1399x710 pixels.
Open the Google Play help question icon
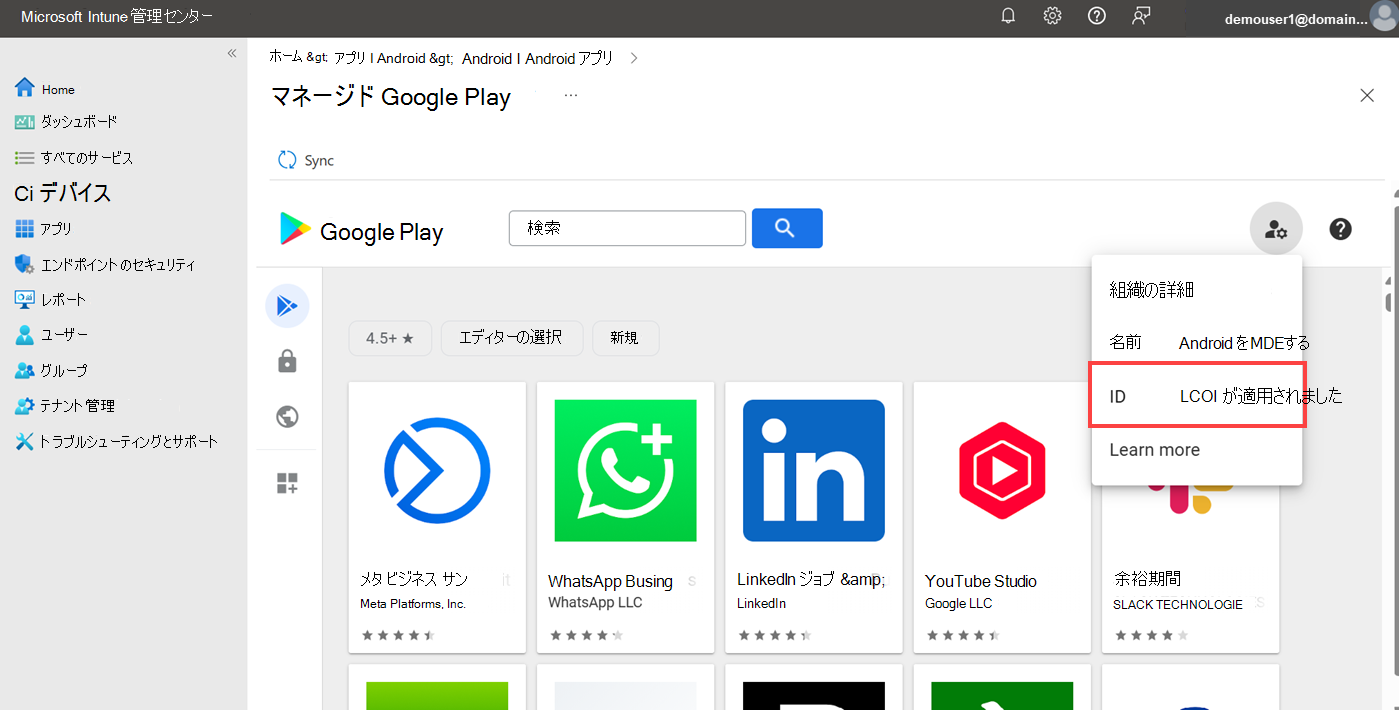[1340, 229]
